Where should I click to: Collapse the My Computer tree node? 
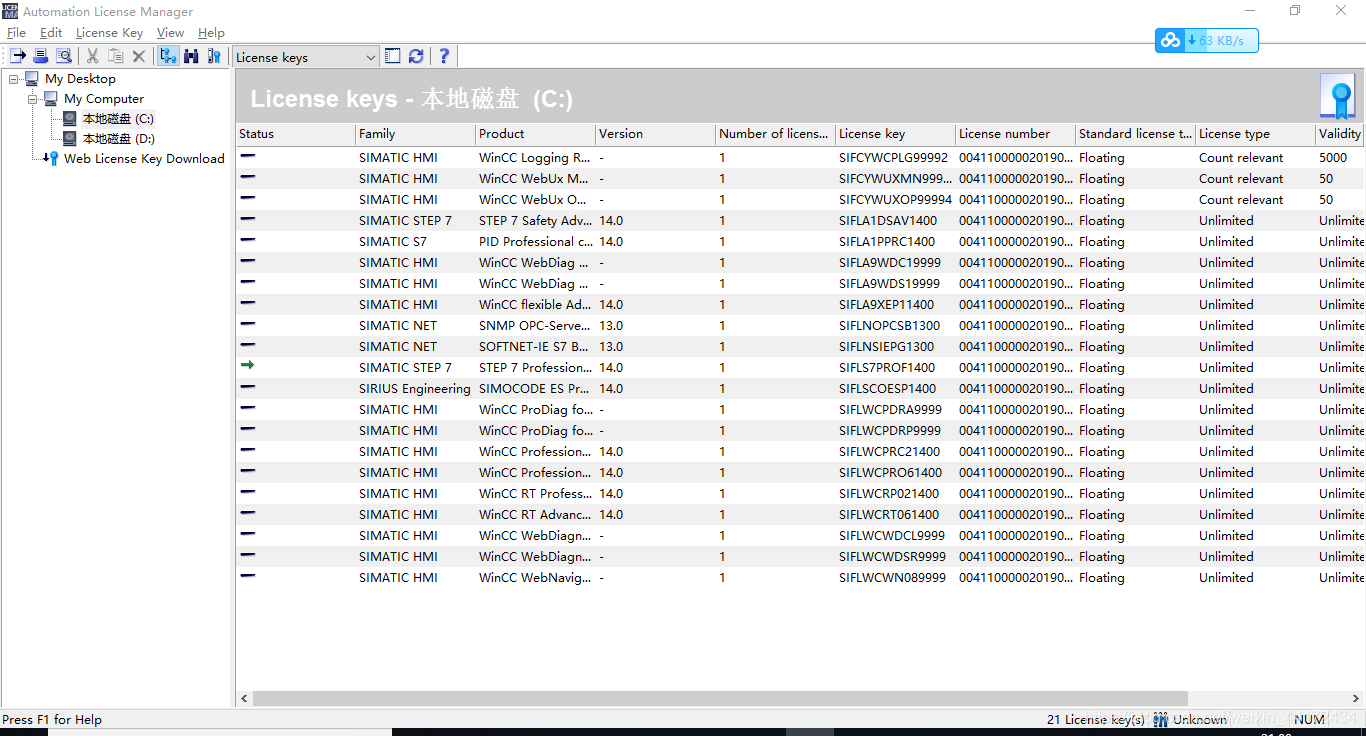[32, 99]
